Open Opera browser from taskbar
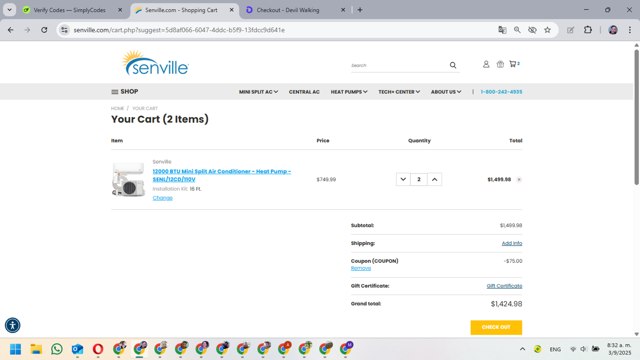640x360 pixels. 98,349
